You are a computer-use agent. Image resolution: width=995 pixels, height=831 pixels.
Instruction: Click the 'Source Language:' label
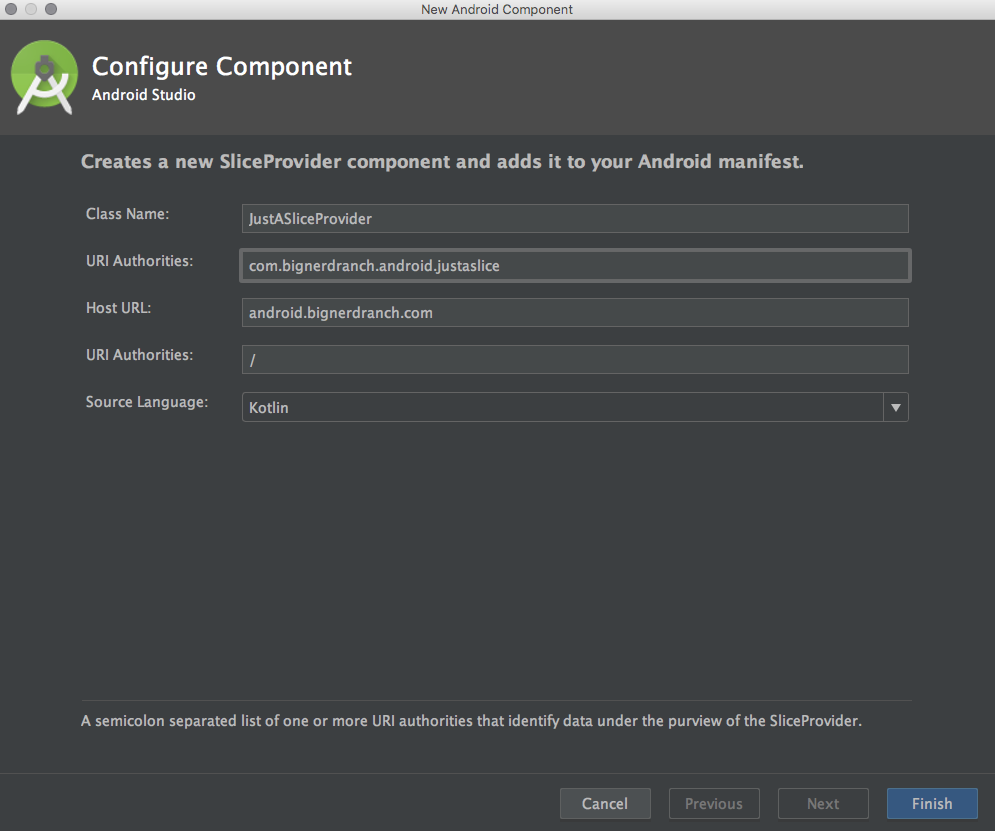point(147,402)
